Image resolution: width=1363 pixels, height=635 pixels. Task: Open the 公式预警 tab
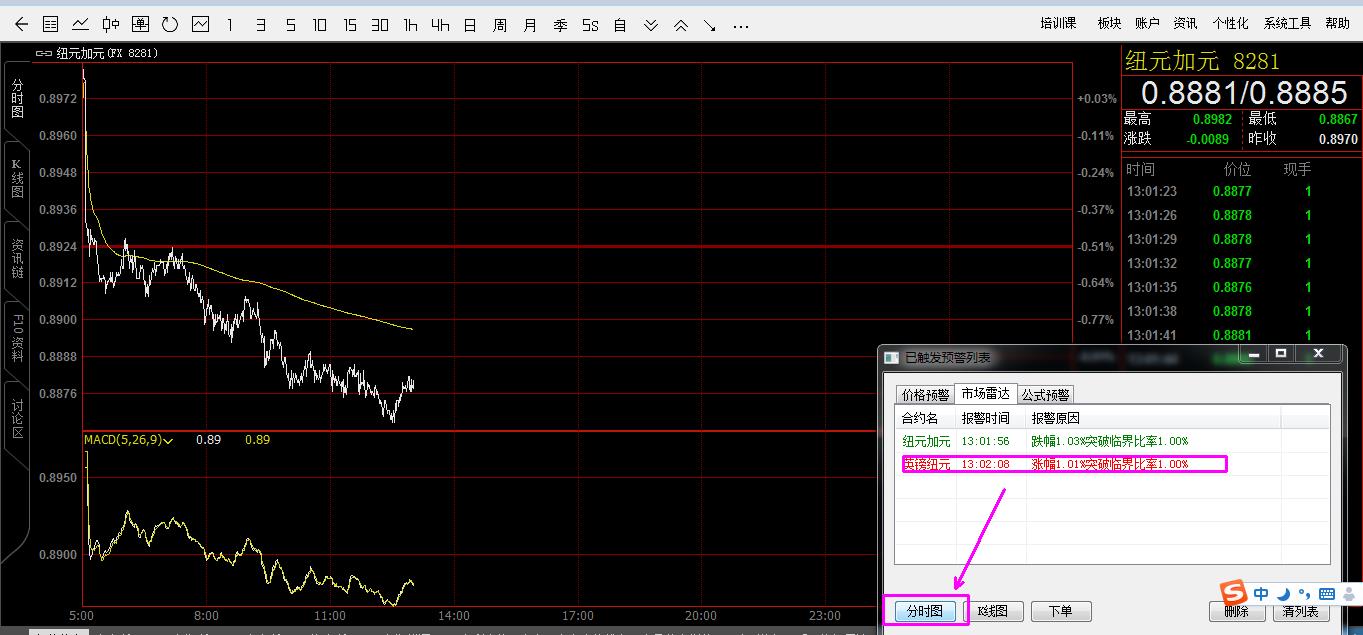click(x=1045, y=395)
